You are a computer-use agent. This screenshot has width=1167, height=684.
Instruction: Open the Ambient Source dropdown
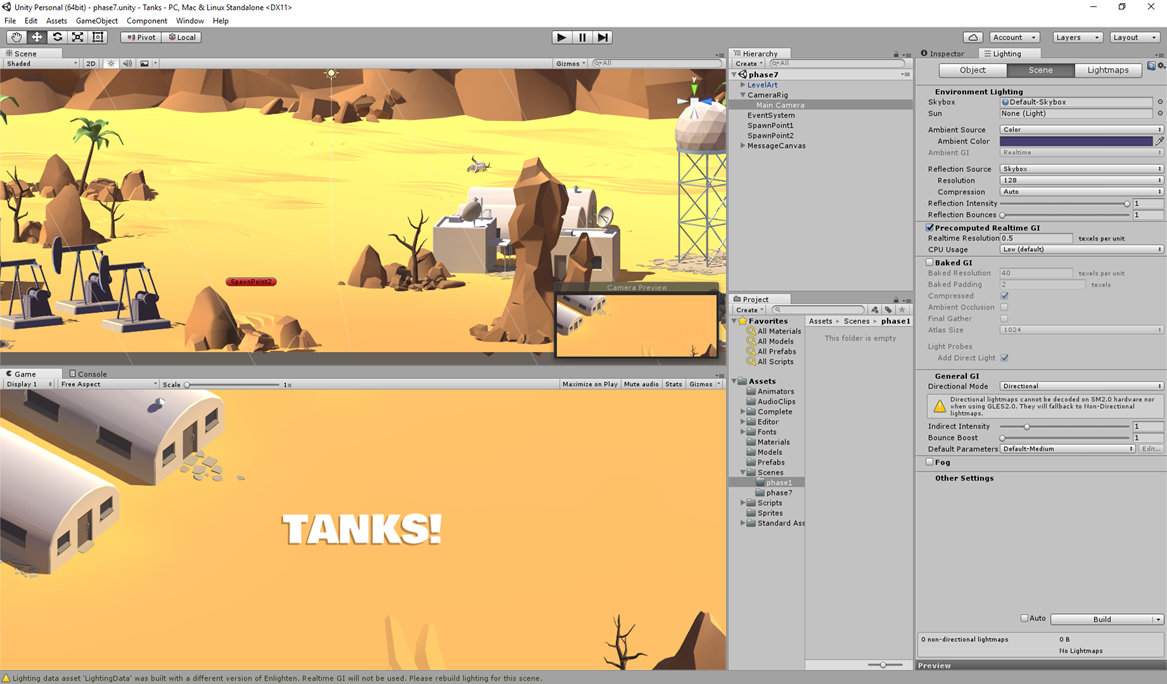[1081, 130]
